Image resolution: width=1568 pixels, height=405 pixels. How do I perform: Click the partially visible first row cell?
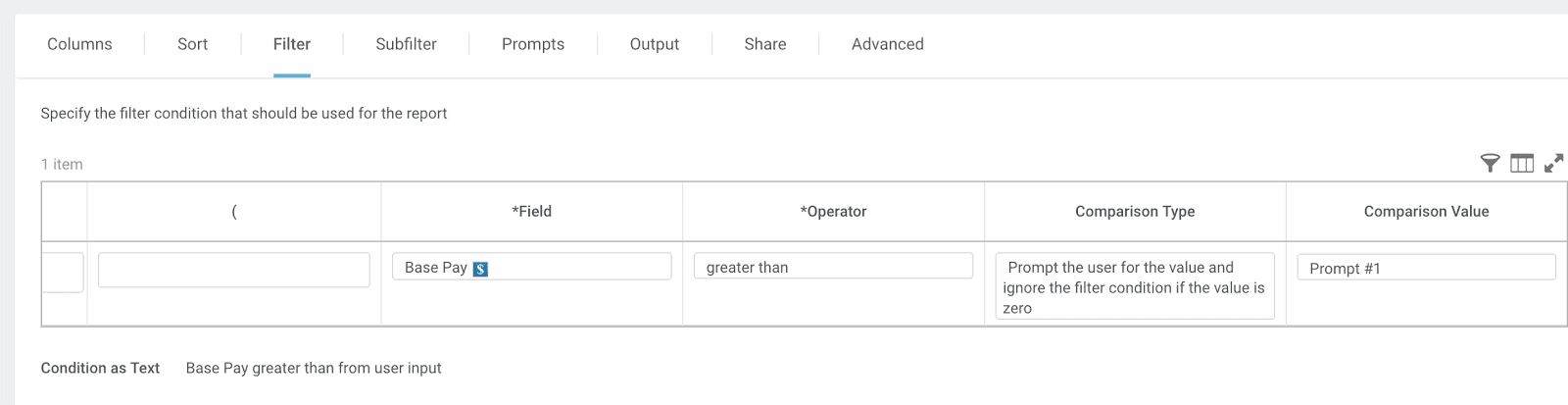pos(63,272)
